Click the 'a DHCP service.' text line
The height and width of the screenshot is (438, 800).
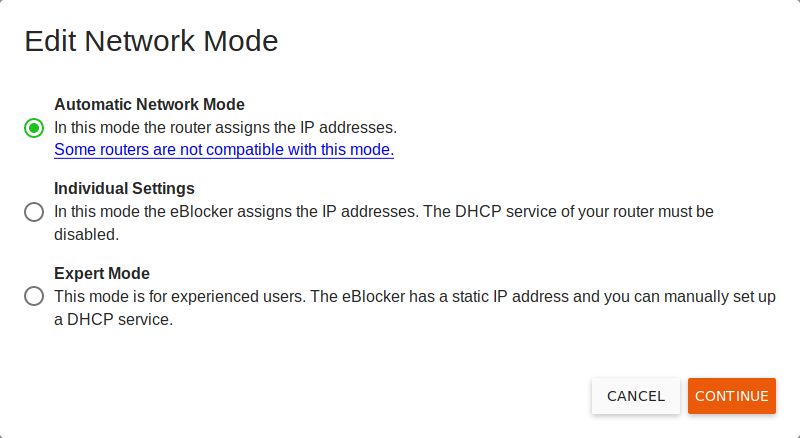[114, 319]
